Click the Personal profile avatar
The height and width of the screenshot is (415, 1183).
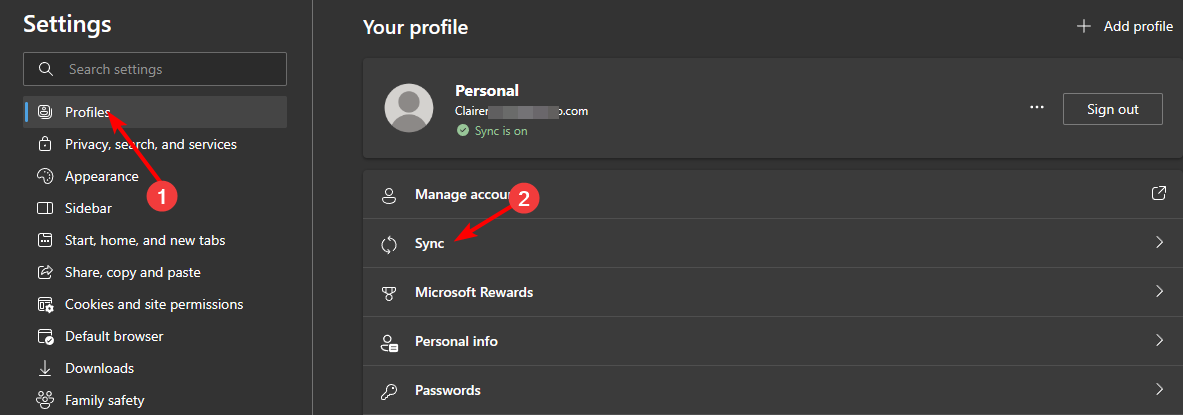point(409,109)
